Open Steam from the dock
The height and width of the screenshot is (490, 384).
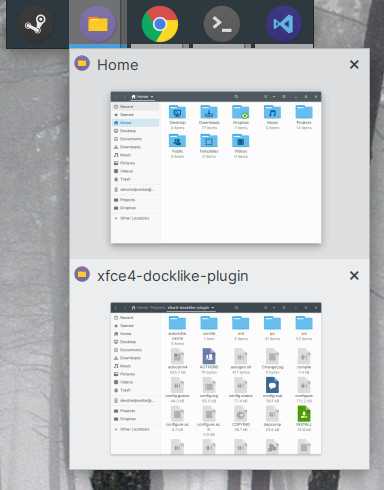coord(36,24)
